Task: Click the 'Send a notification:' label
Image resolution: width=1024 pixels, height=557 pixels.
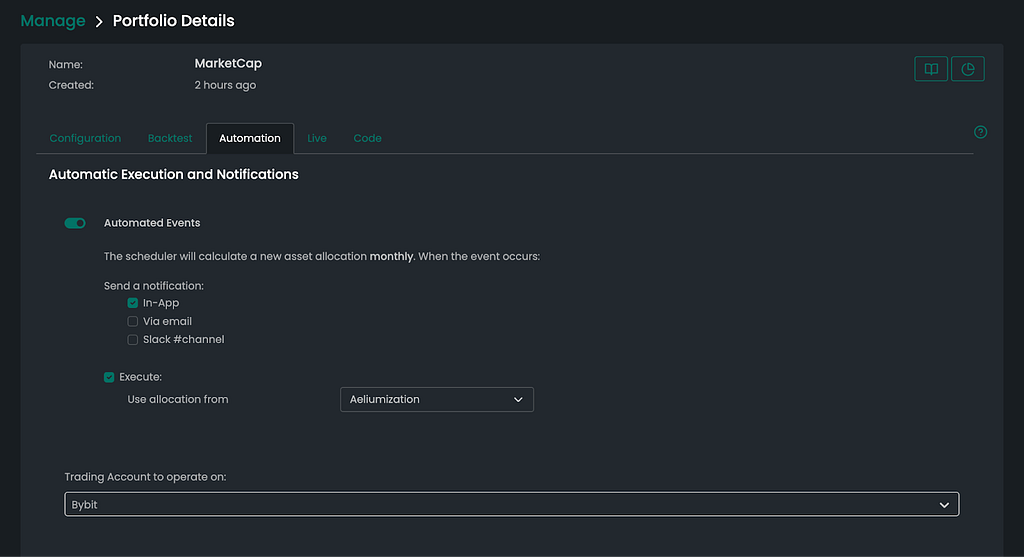Action: [153, 286]
